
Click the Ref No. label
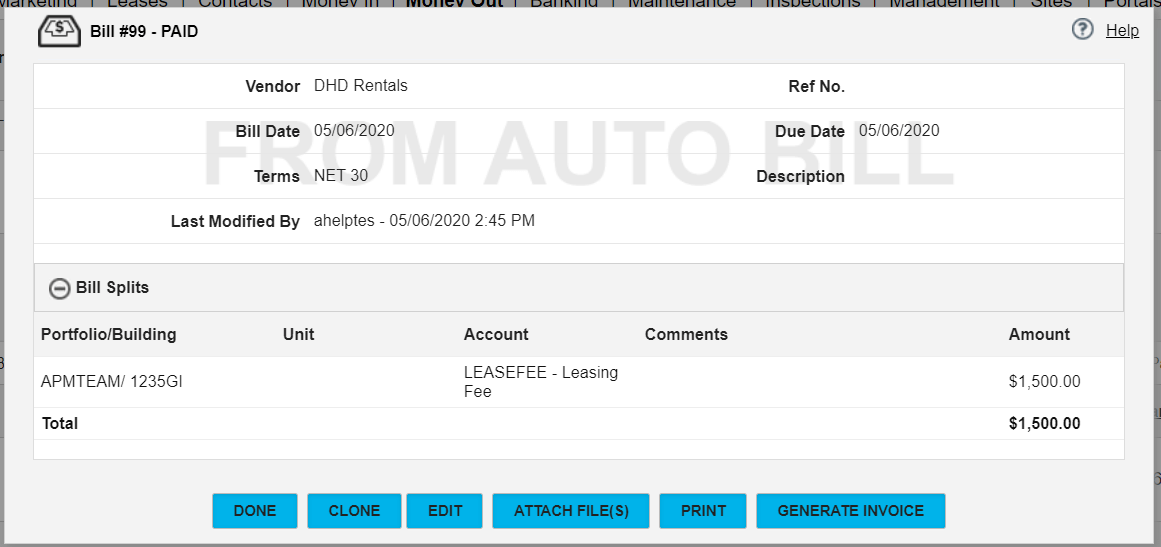(817, 87)
